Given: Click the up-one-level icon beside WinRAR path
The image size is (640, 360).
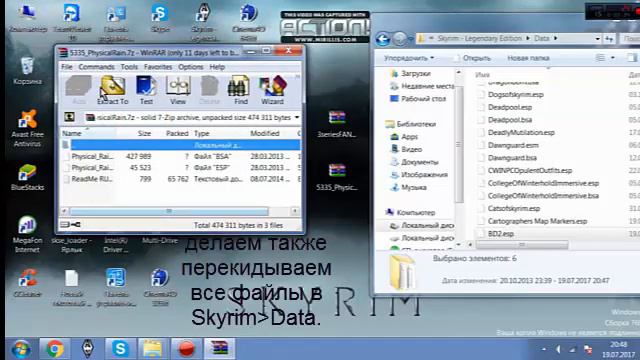Looking at the screenshot, I should 69,118.
